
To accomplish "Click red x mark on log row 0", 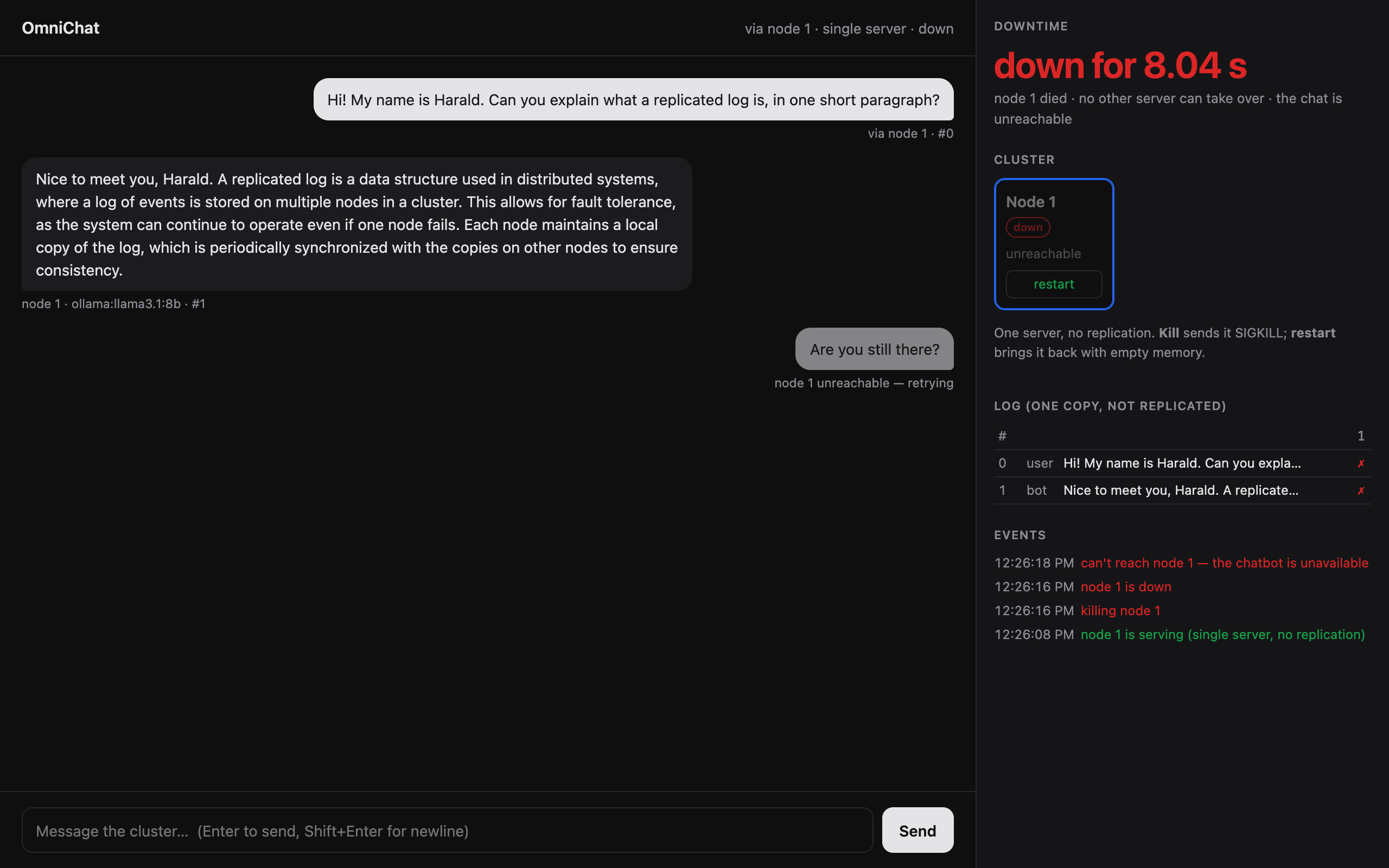I will pyautogui.click(x=1361, y=463).
